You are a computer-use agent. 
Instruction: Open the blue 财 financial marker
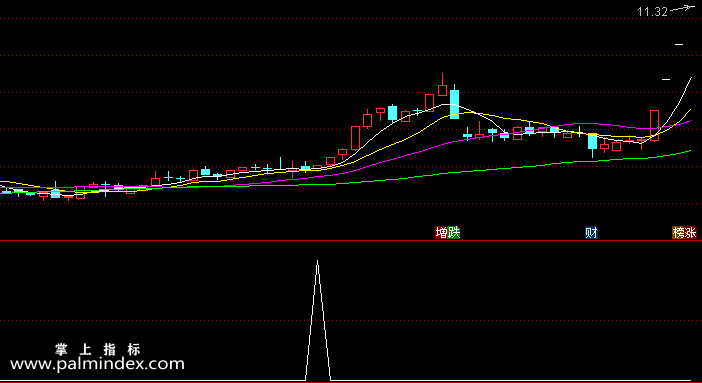coord(591,232)
